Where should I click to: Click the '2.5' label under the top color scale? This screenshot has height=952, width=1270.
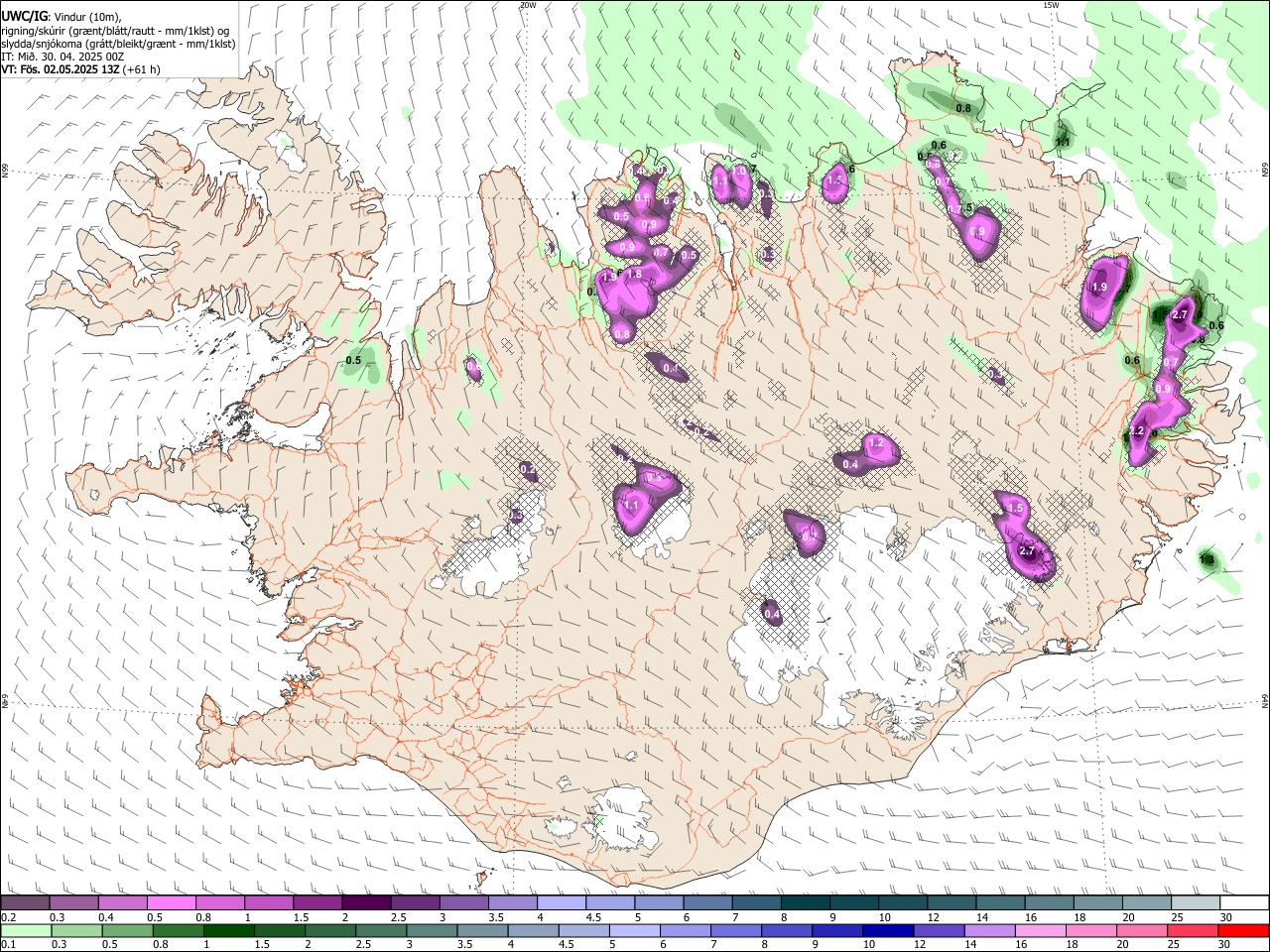398,917
